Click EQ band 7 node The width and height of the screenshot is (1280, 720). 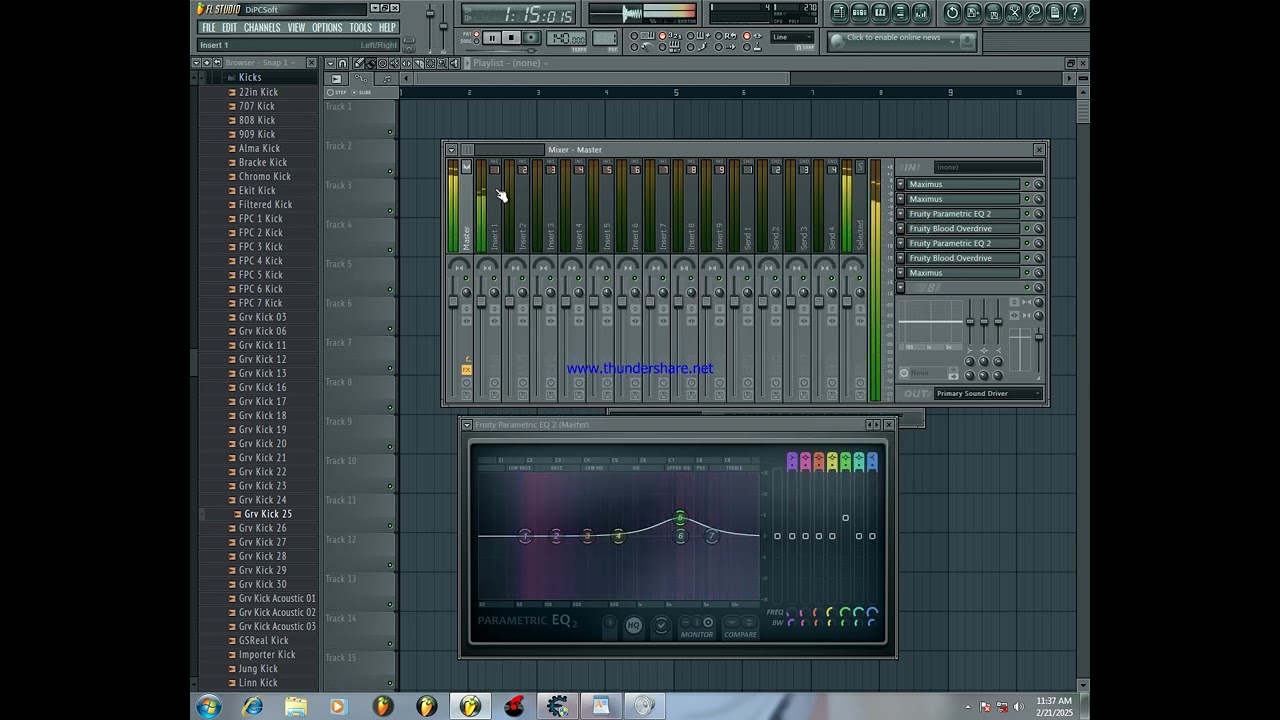[x=711, y=537]
